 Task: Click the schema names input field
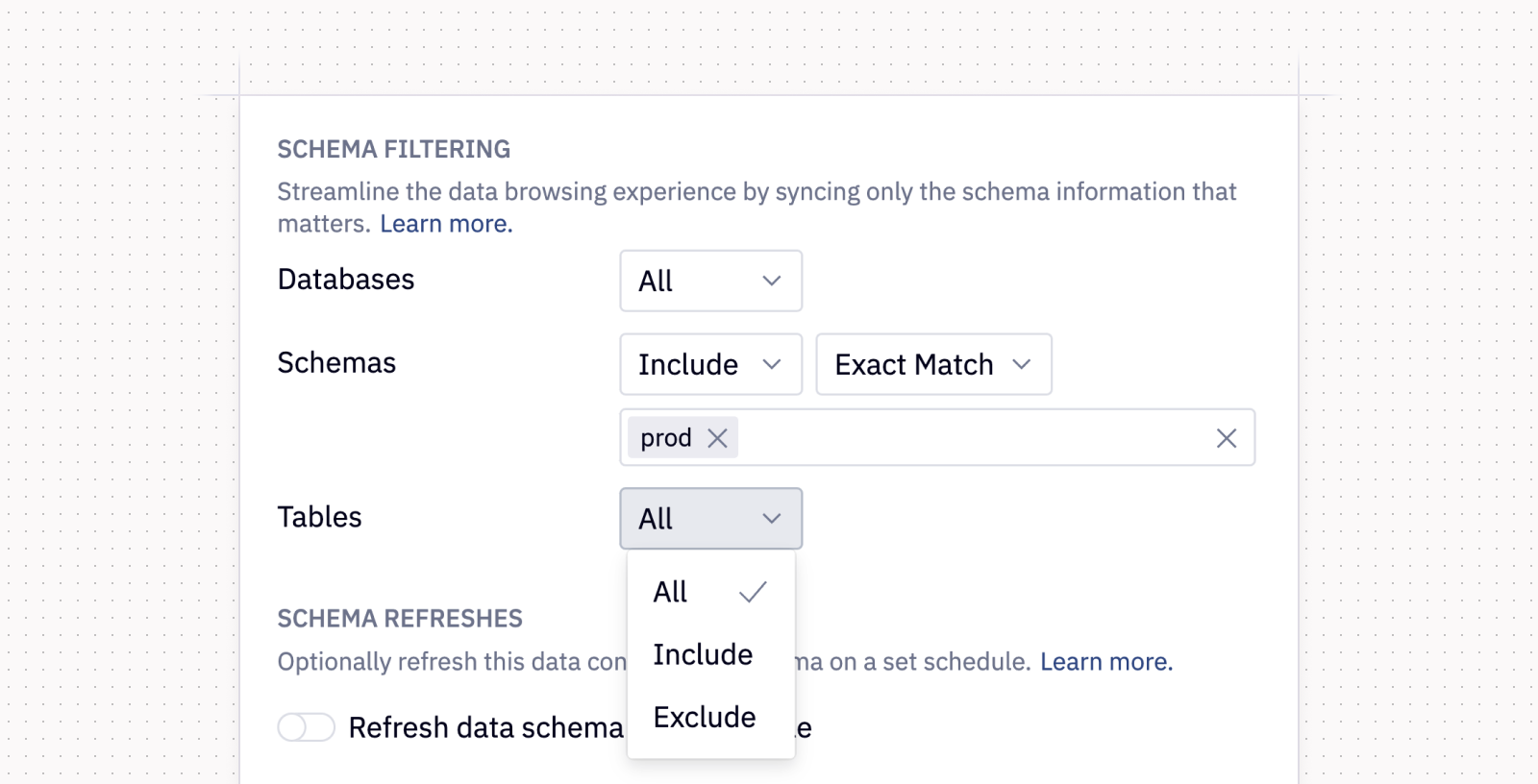[961, 437]
